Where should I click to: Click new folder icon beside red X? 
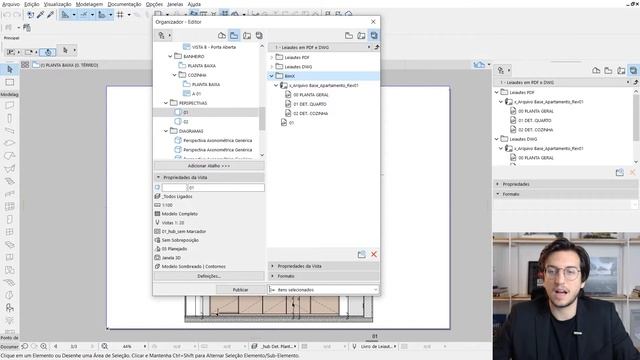pos(362,254)
